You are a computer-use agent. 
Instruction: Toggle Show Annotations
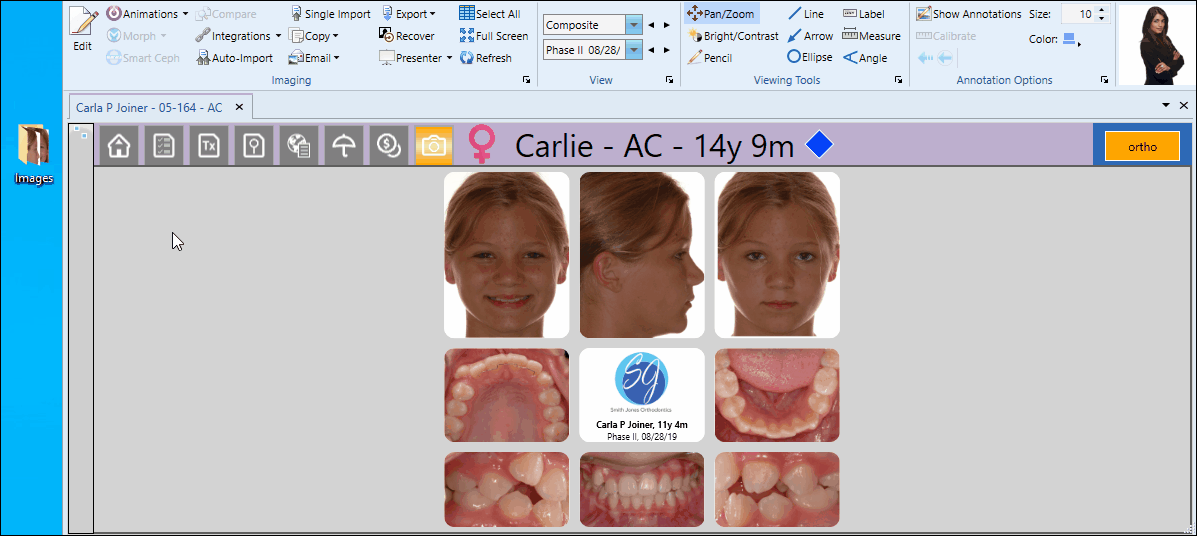click(x=968, y=14)
